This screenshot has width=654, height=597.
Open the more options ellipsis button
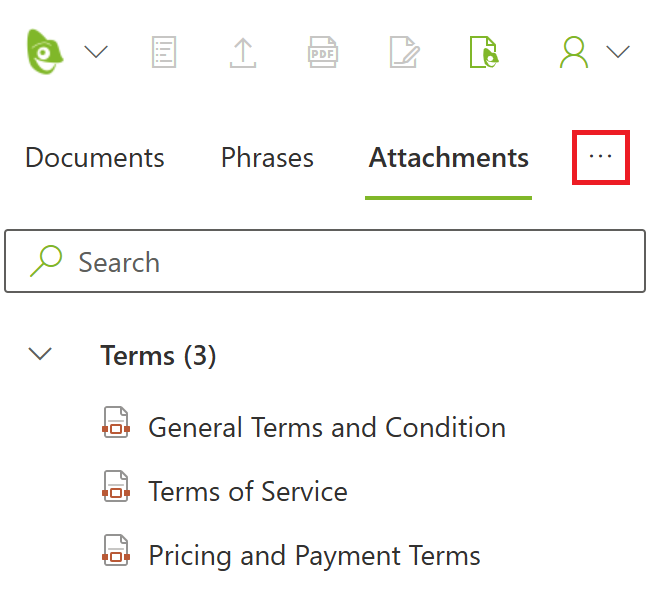pyautogui.click(x=600, y=158)
